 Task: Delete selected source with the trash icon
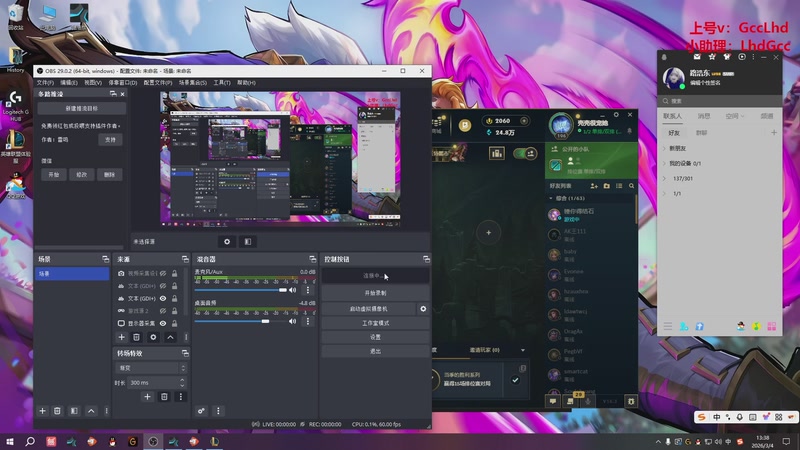(x=136, y=337)
